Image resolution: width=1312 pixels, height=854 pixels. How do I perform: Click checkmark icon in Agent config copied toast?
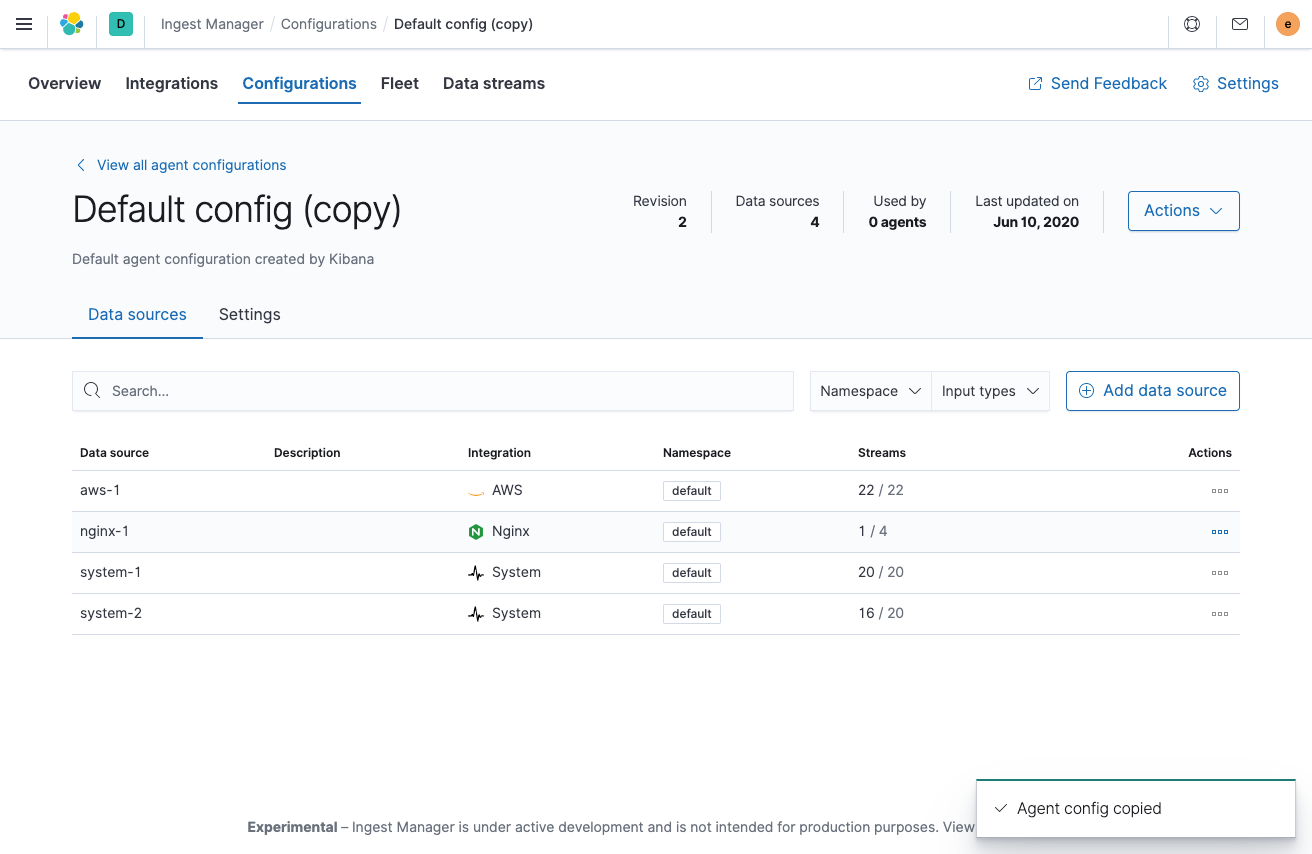click(x=1001, y=808)
